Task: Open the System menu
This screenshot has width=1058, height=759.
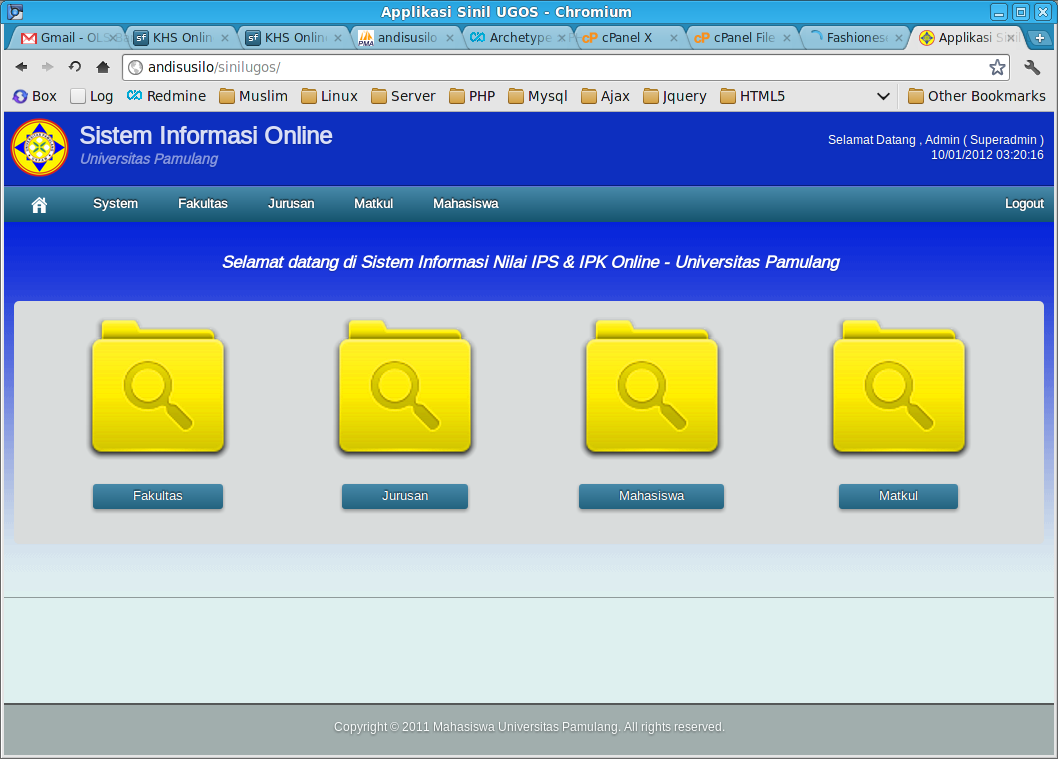Action: [114, 203]
